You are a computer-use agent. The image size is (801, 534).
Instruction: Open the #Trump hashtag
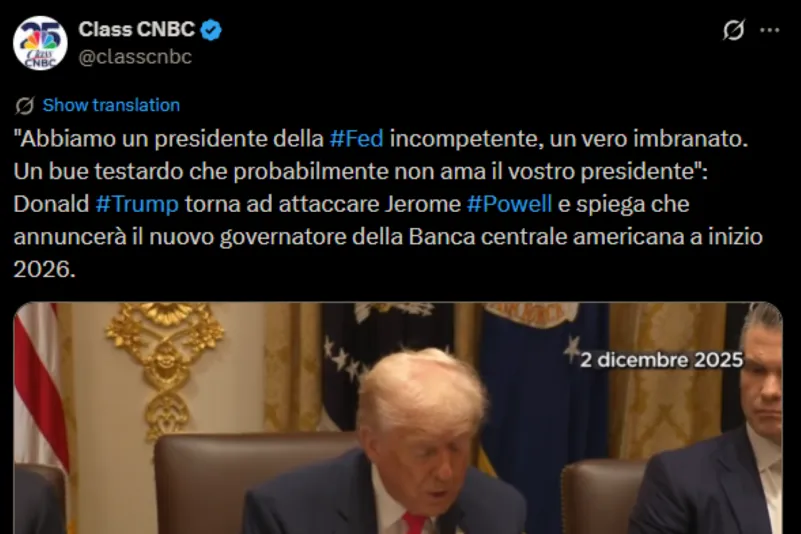(x=137, y=204)
